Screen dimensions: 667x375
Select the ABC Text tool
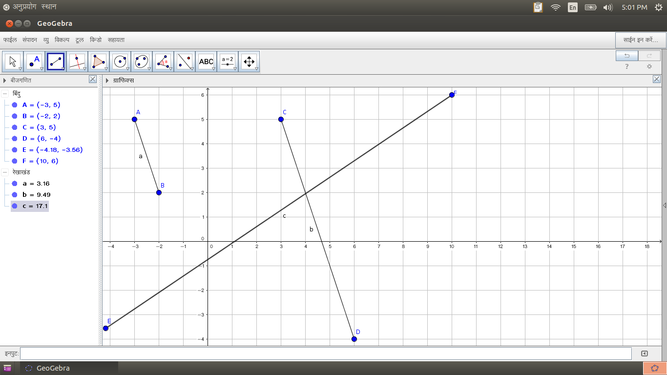coord(206,62)
